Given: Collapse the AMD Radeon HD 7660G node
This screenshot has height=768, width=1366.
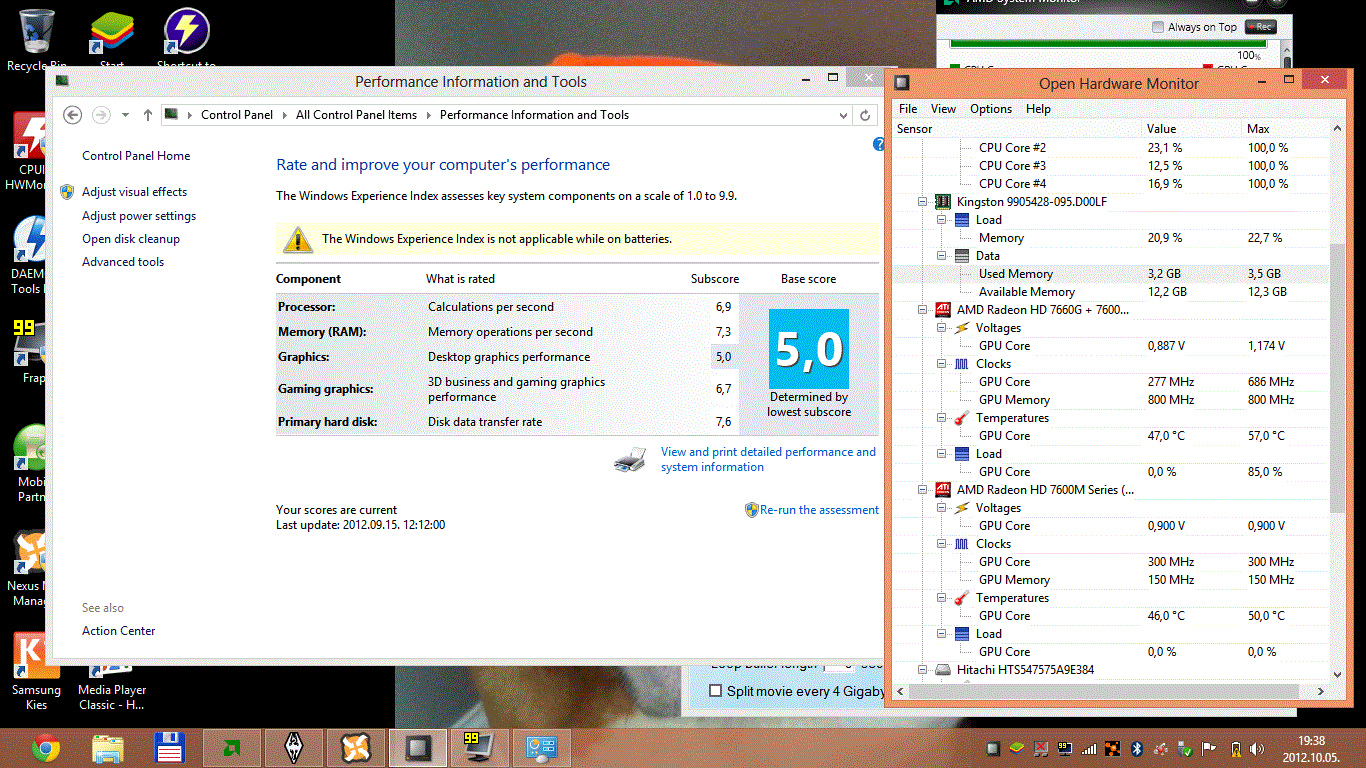Looking at the screenshot, I should [x=923, y=310].
